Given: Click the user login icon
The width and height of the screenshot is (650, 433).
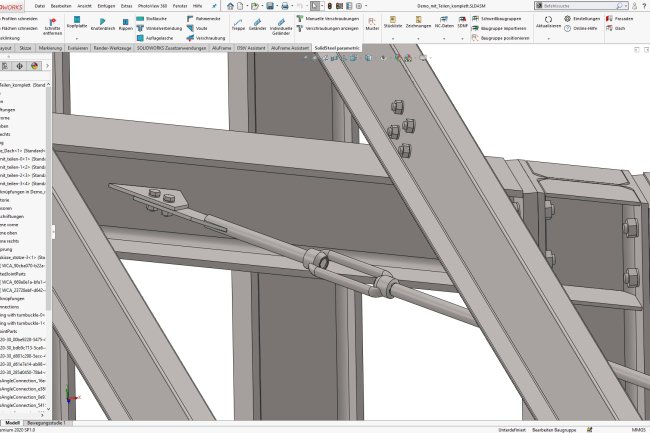Looking at the screenshot, I should (634, 6).
